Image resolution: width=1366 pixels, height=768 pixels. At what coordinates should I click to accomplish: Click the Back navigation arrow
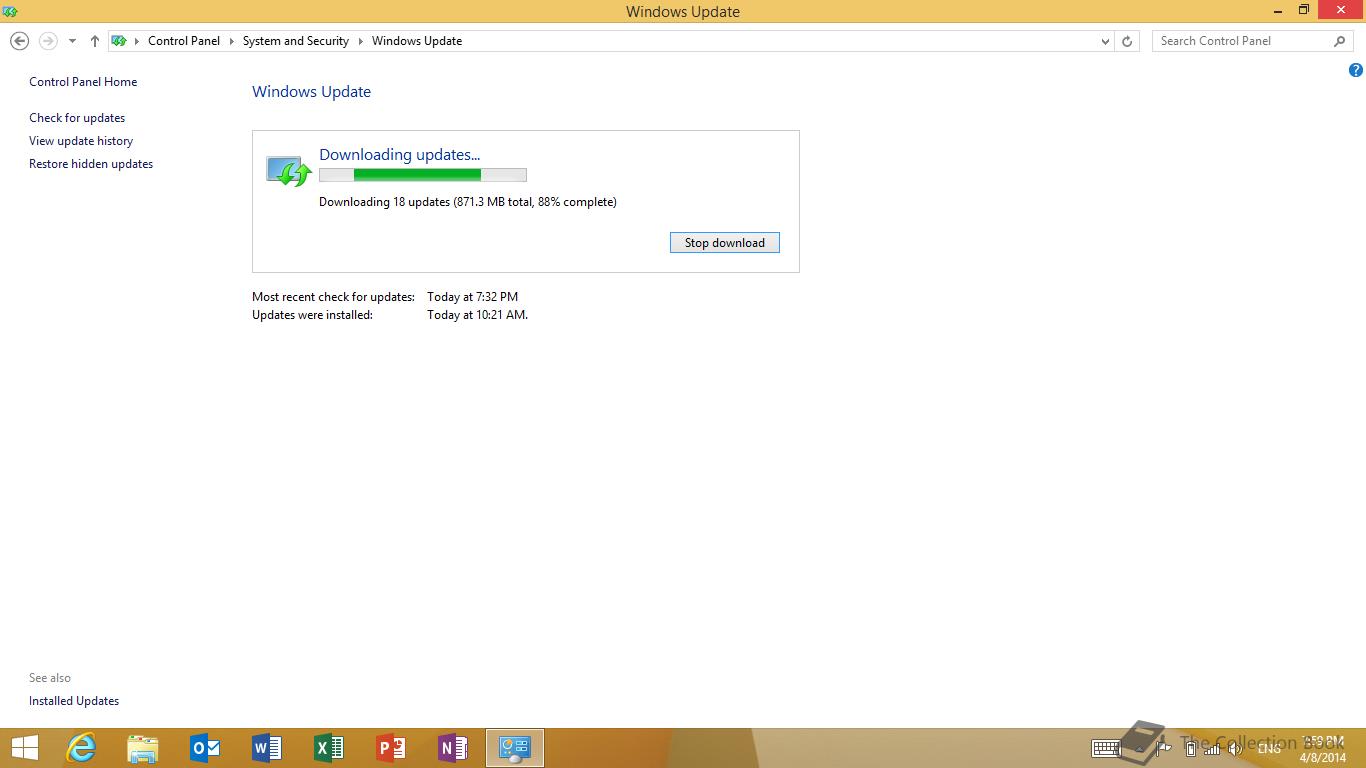click(19, 41)
